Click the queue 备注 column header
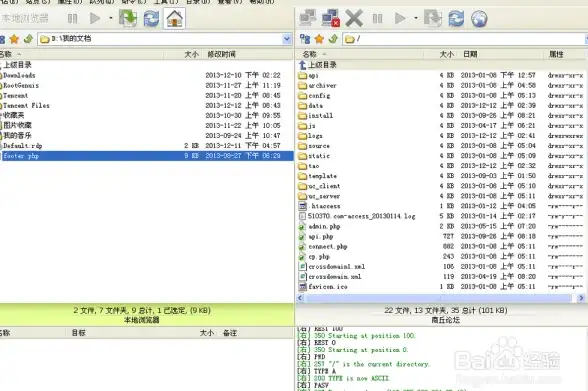Image resolution: width=588 pixels, height=391 pixels. (230, 333)
